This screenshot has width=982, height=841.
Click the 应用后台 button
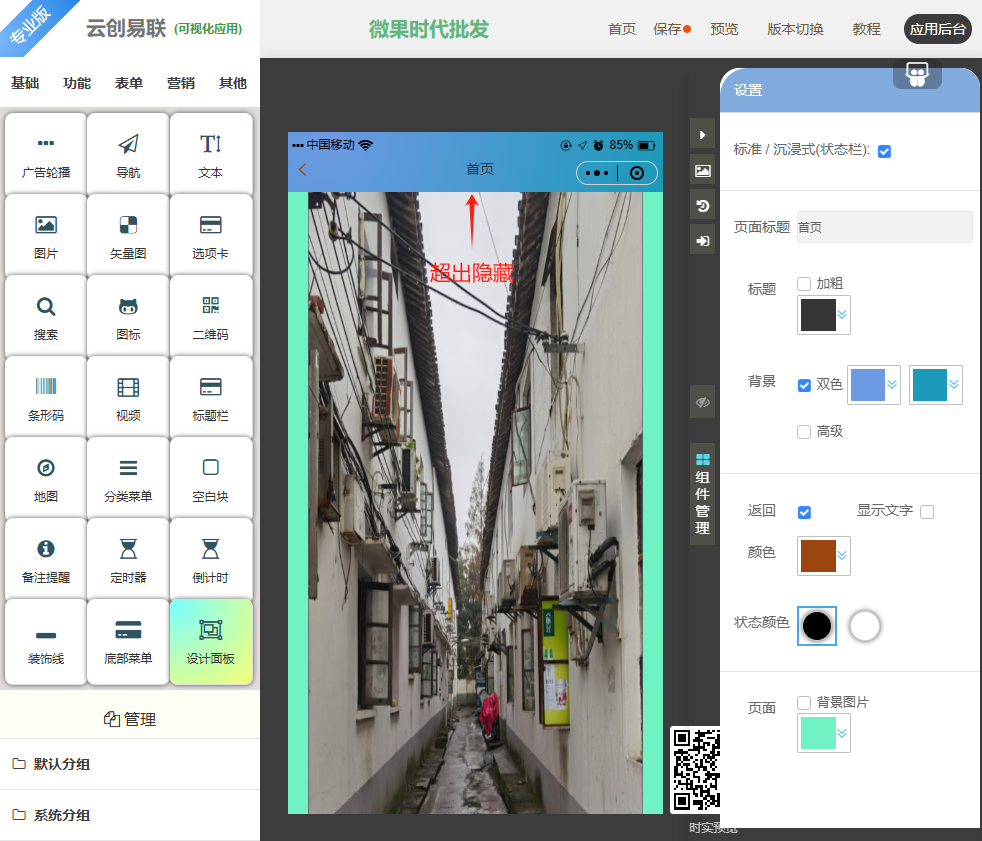[937, 29]
